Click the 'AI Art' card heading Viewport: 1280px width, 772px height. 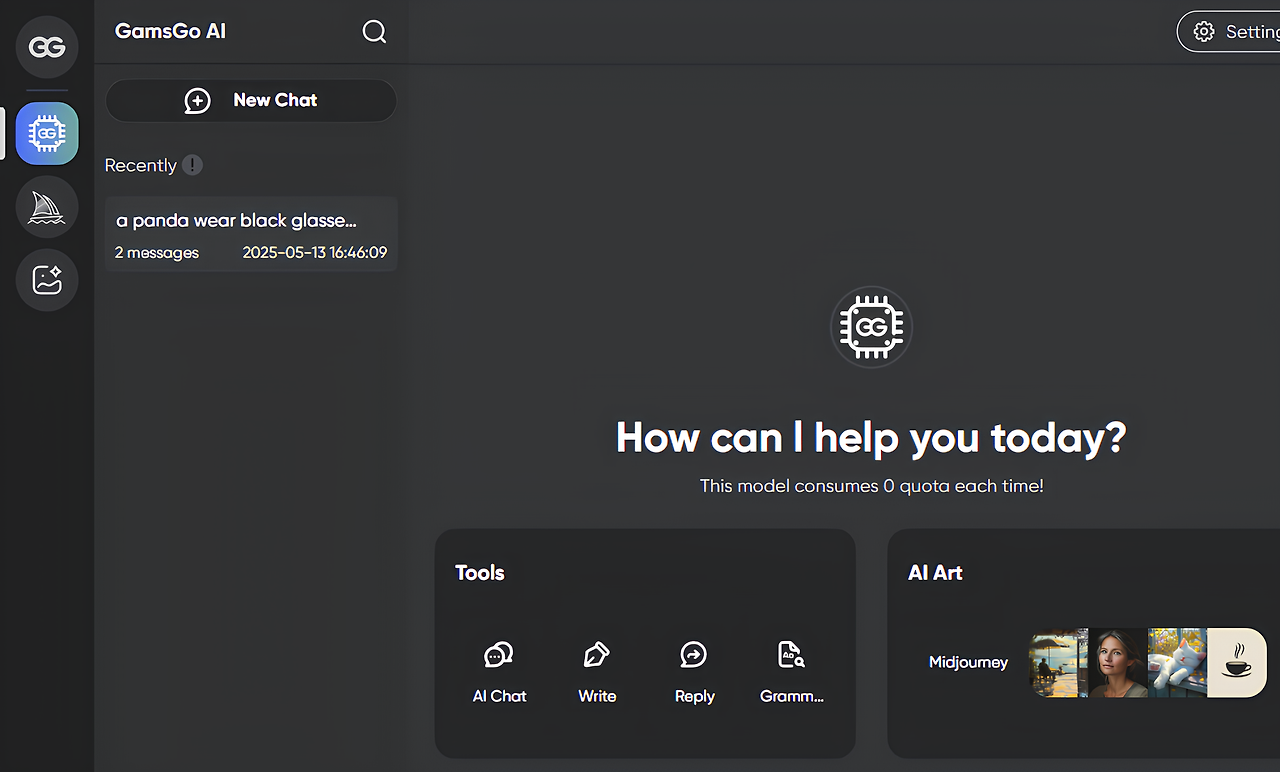pyautogui.click(x=935, y=573)
